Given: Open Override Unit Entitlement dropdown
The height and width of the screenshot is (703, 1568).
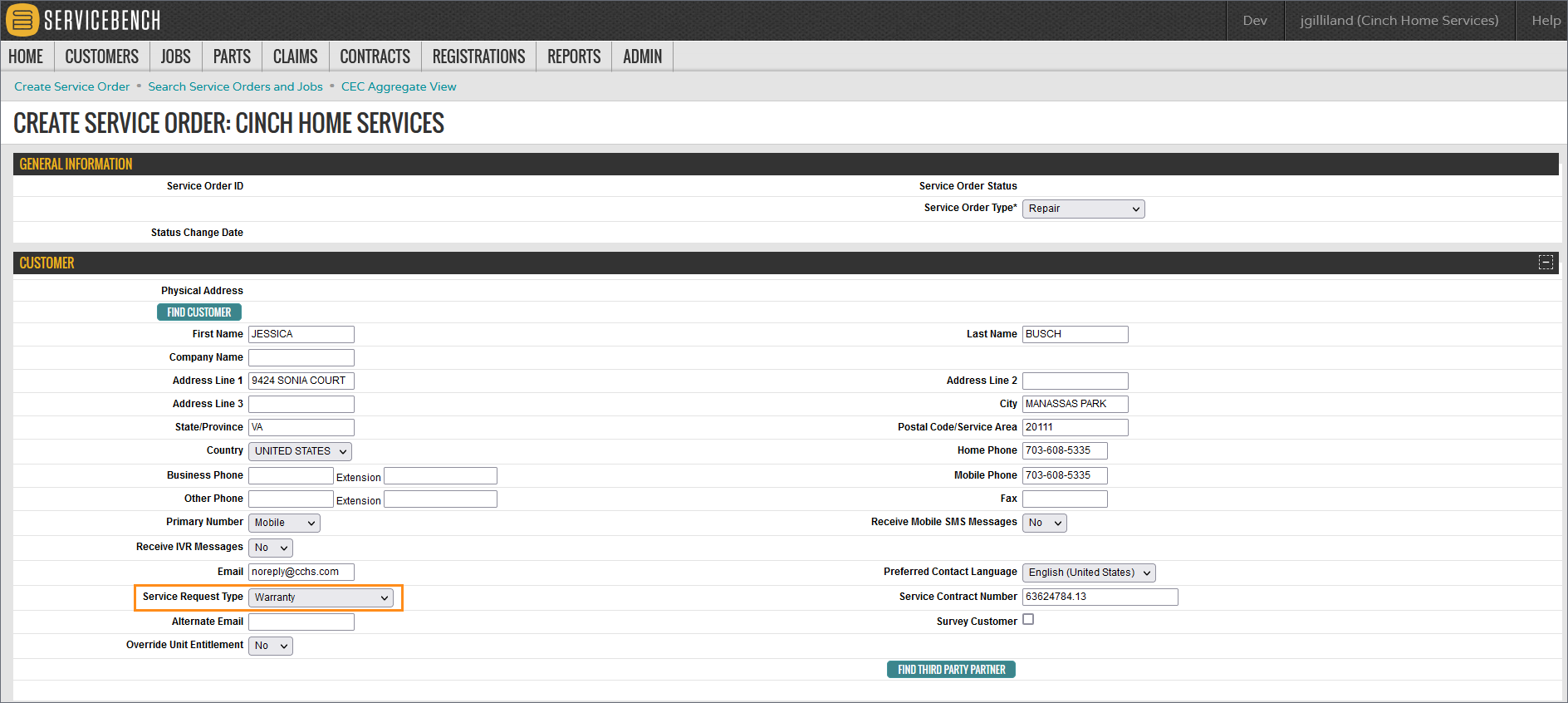Looking at the screenshot, I should click(x=271, y=646).
